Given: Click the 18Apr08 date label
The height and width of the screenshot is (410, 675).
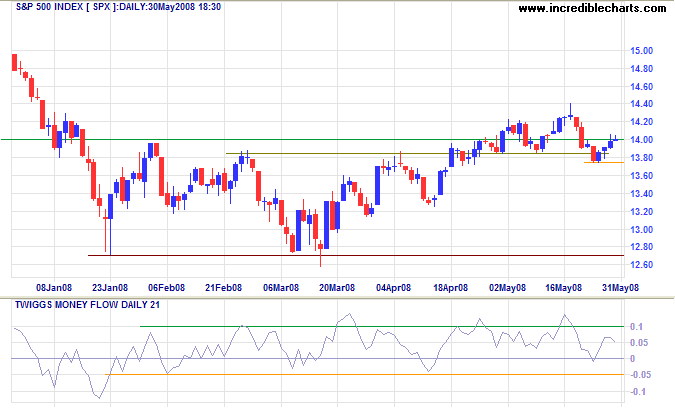Looking at the screenshot, I should pyautogui.click(x=450, y=288).
